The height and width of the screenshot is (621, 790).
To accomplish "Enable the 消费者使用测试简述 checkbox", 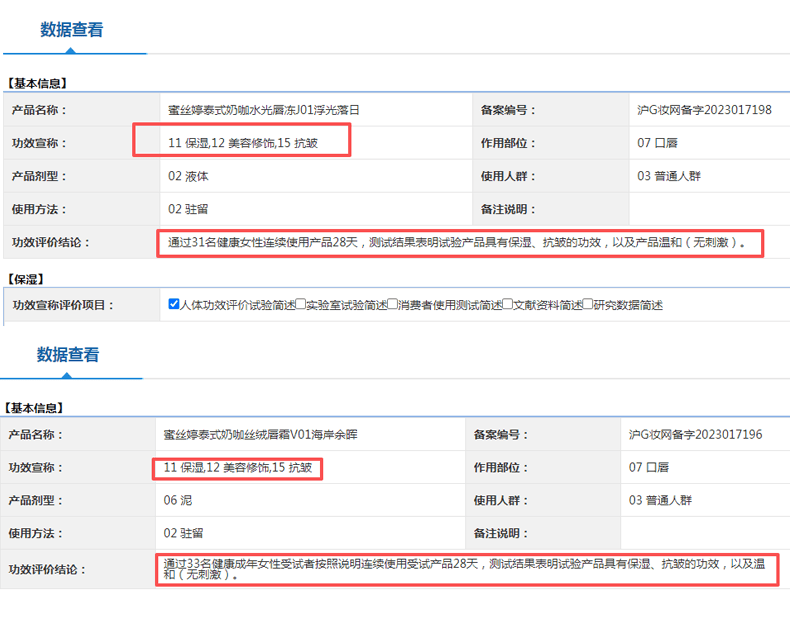I will 393,304.
